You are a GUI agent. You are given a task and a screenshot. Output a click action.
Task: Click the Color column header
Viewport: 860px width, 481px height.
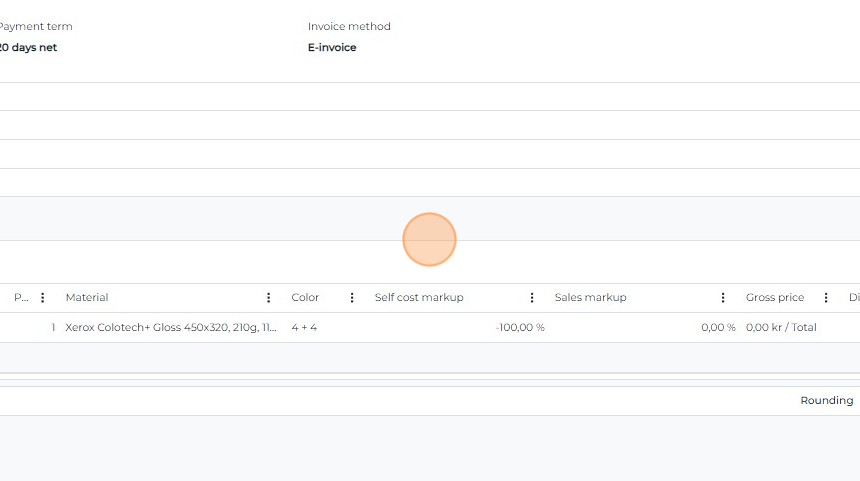coord(305,298)
